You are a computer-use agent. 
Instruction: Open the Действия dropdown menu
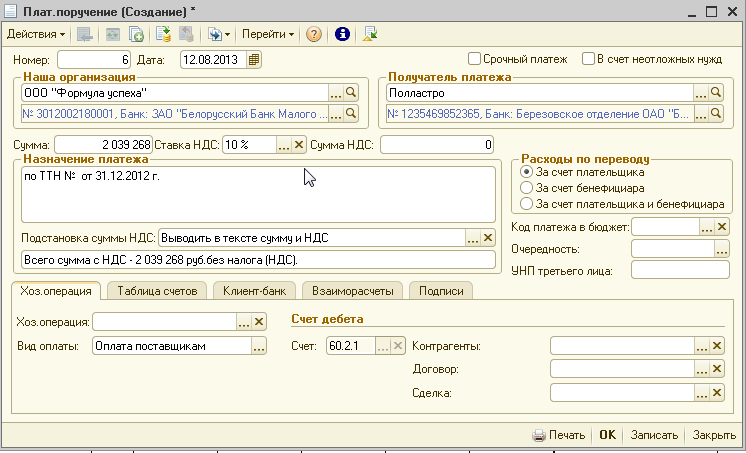click(x=35, y=34)
